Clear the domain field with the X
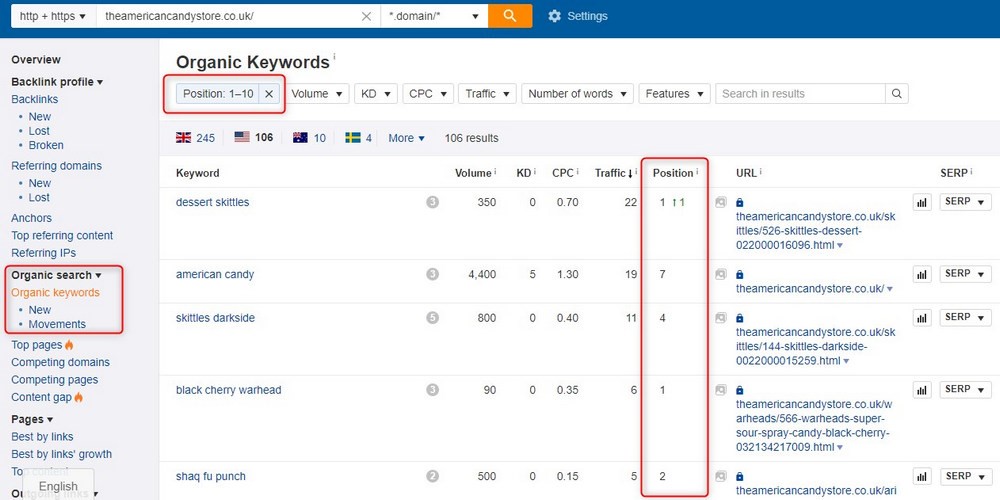This screenshot has width=1000, height=500. point(366,16)
